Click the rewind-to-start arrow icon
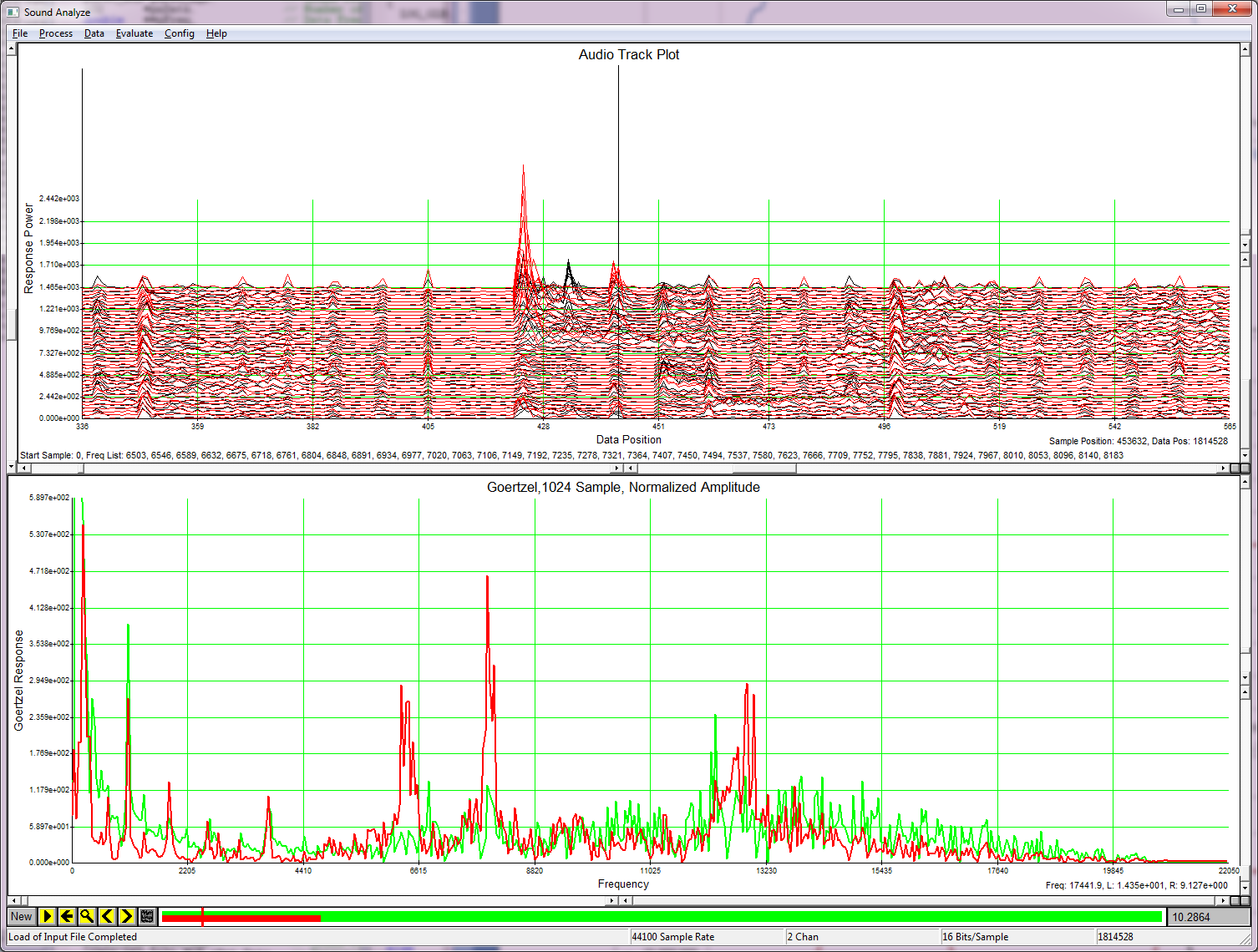1258x952 pixels. [67, 916]
